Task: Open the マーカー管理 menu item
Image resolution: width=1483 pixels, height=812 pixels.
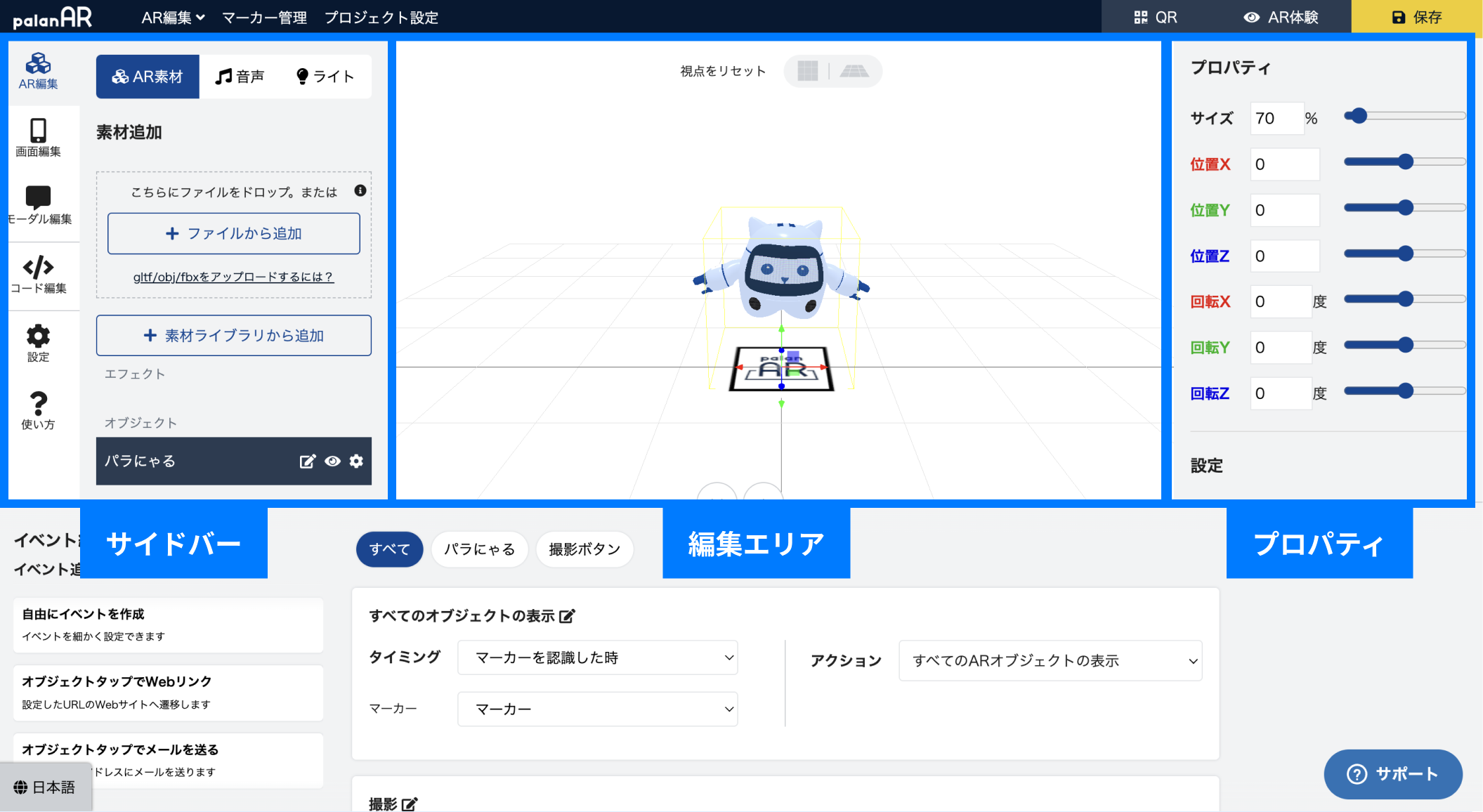Action: pos(264,18)
